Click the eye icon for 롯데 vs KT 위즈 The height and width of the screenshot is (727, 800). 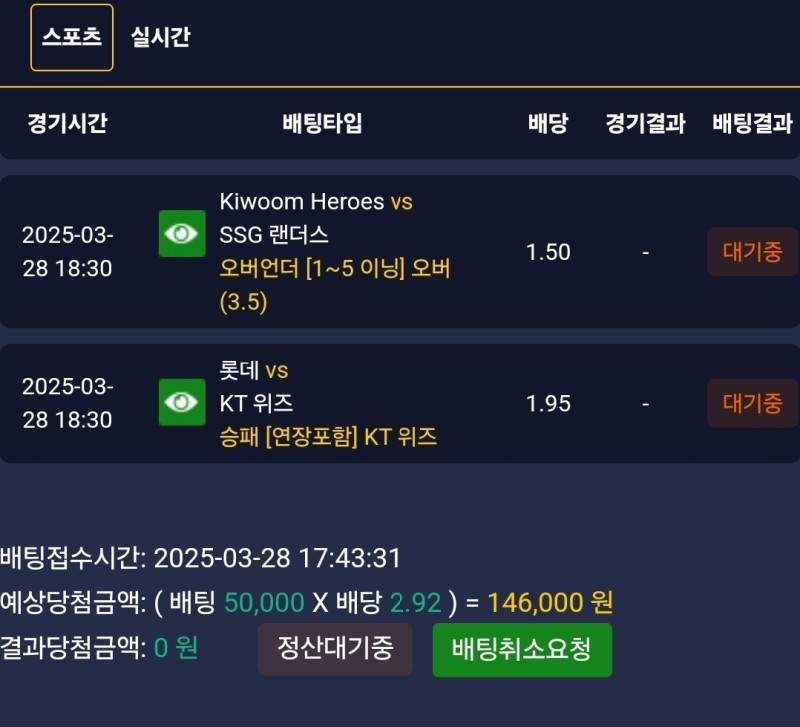[x=182, y=402]
